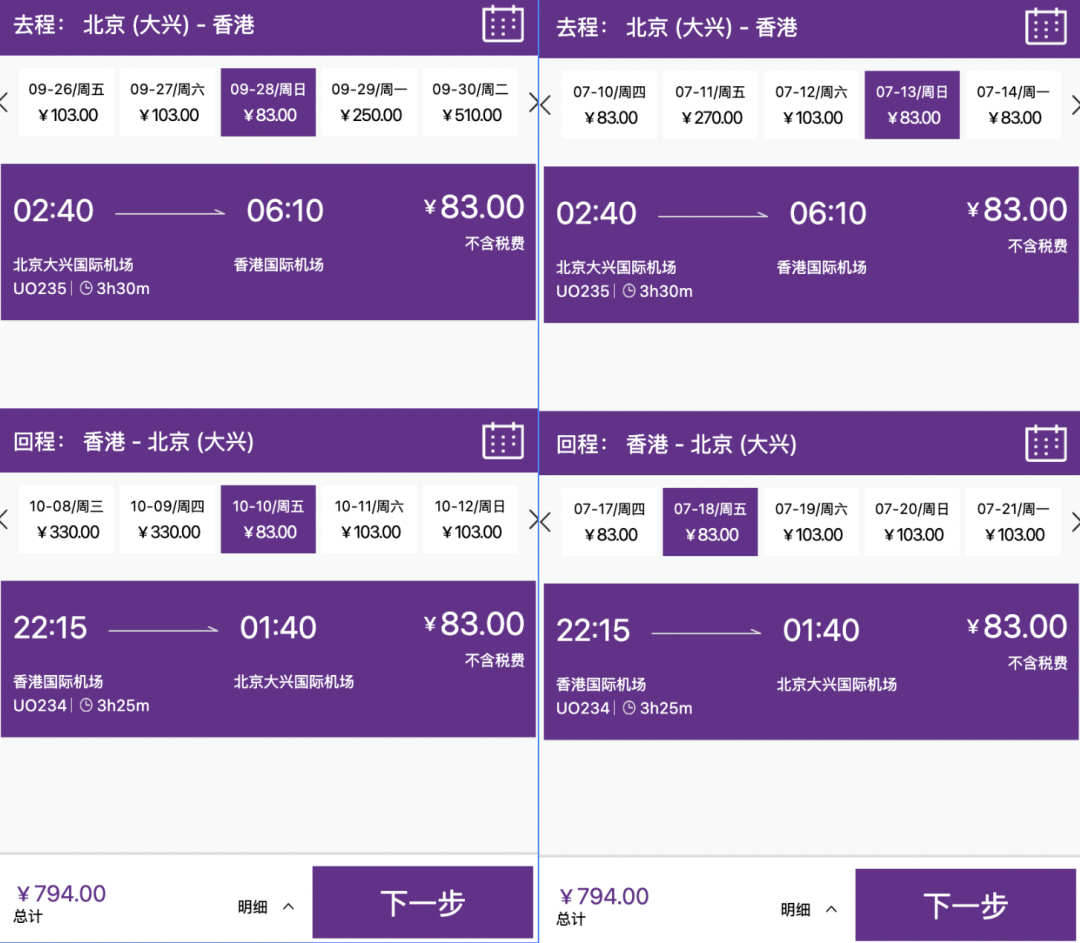
Task: Open calendar icon for left outbound flight
Action: click(x=503, y=24)
